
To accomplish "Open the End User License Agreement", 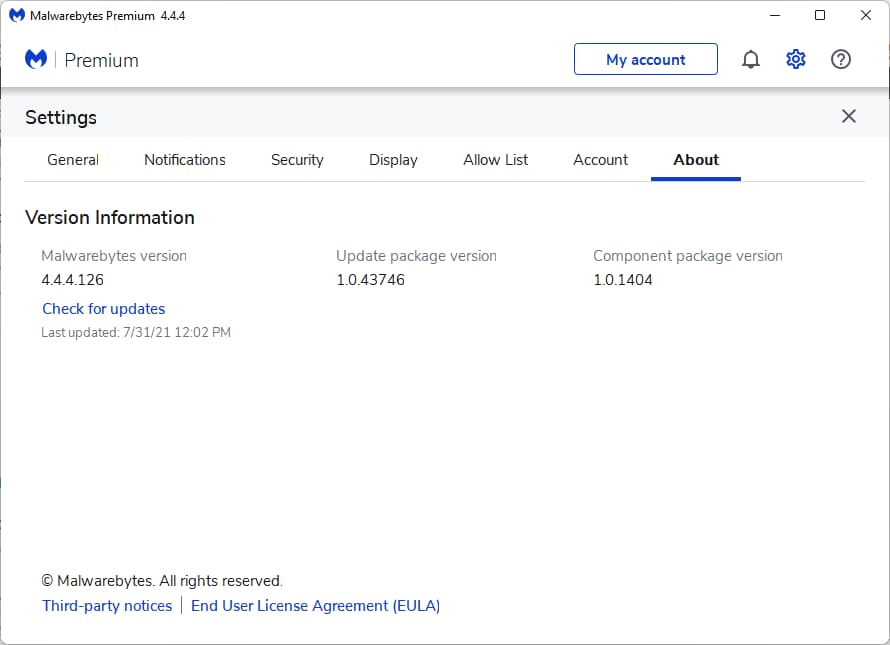I will tap(315, 605).
